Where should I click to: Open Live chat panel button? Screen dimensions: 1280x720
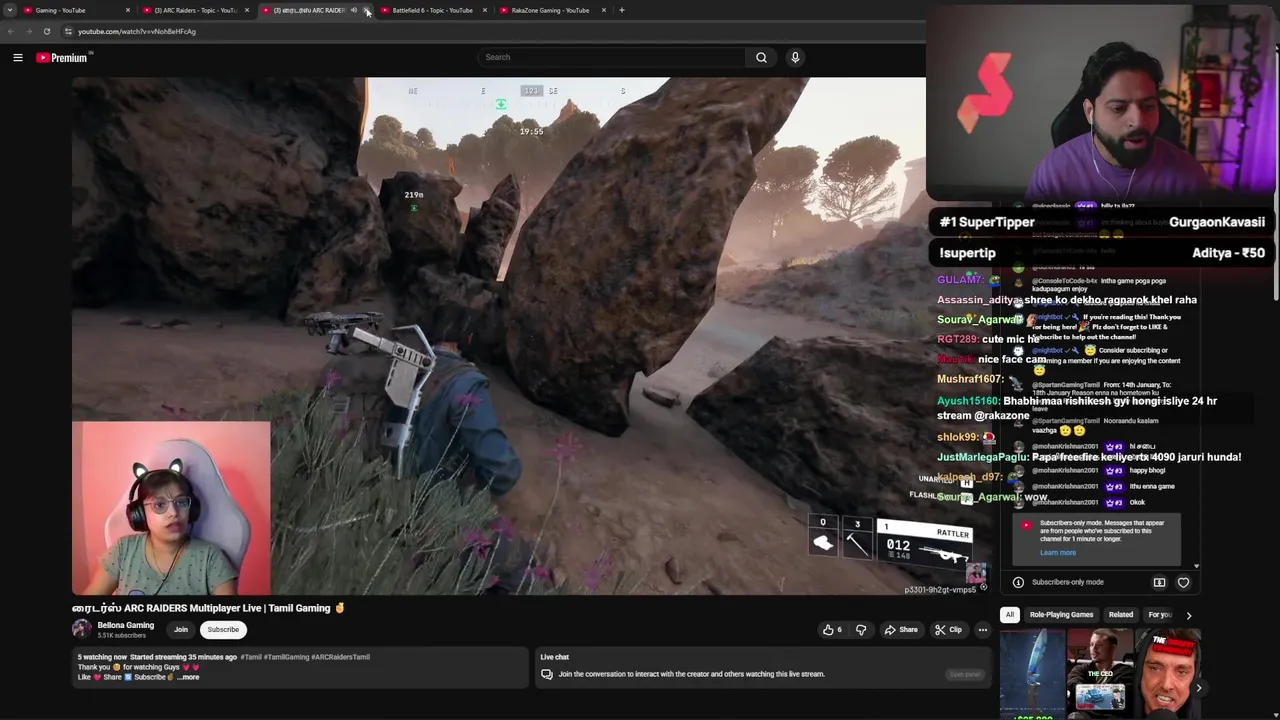click(x=965, y=674)
